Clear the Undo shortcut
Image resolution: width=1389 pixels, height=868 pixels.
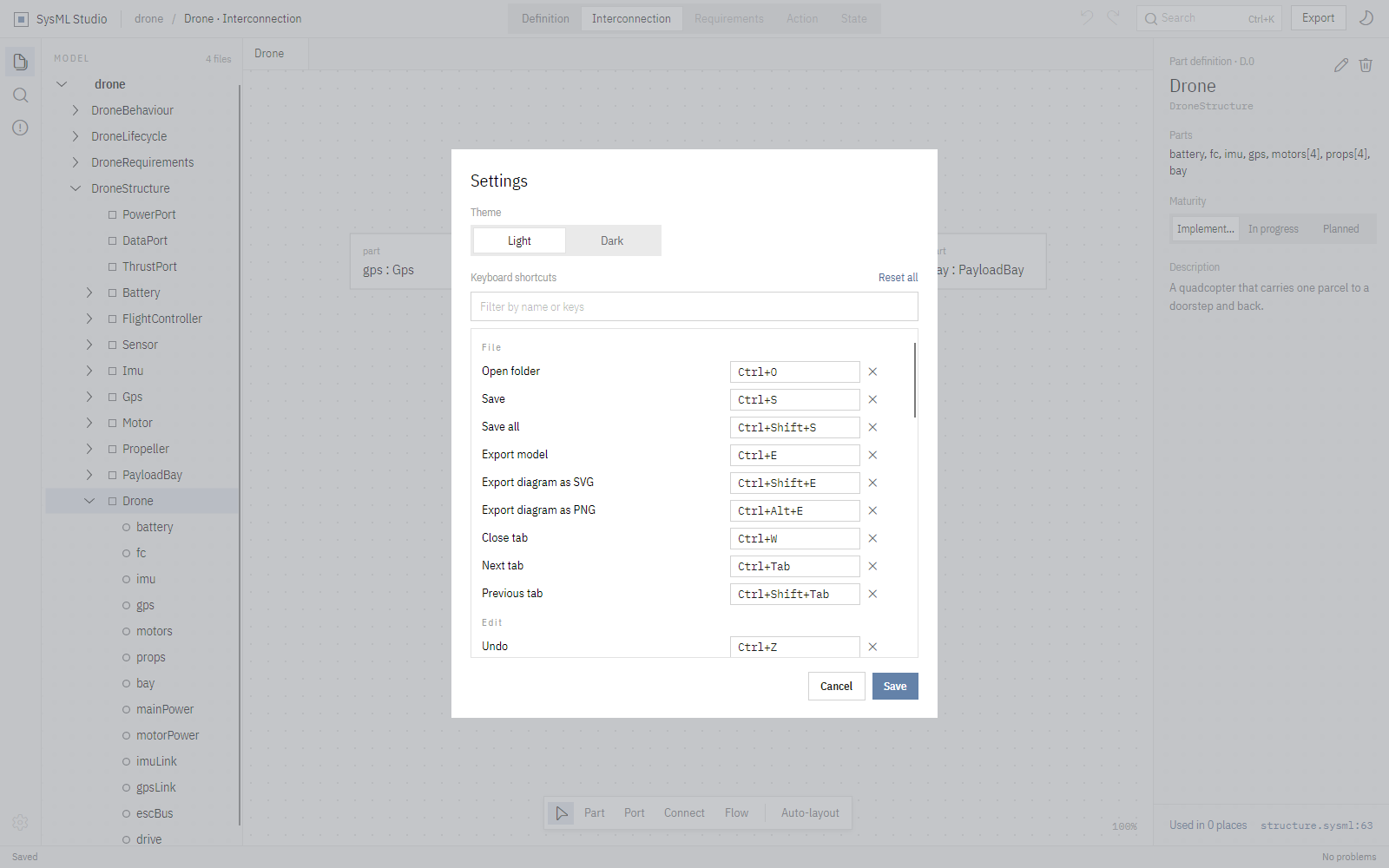tap(872, 647)
